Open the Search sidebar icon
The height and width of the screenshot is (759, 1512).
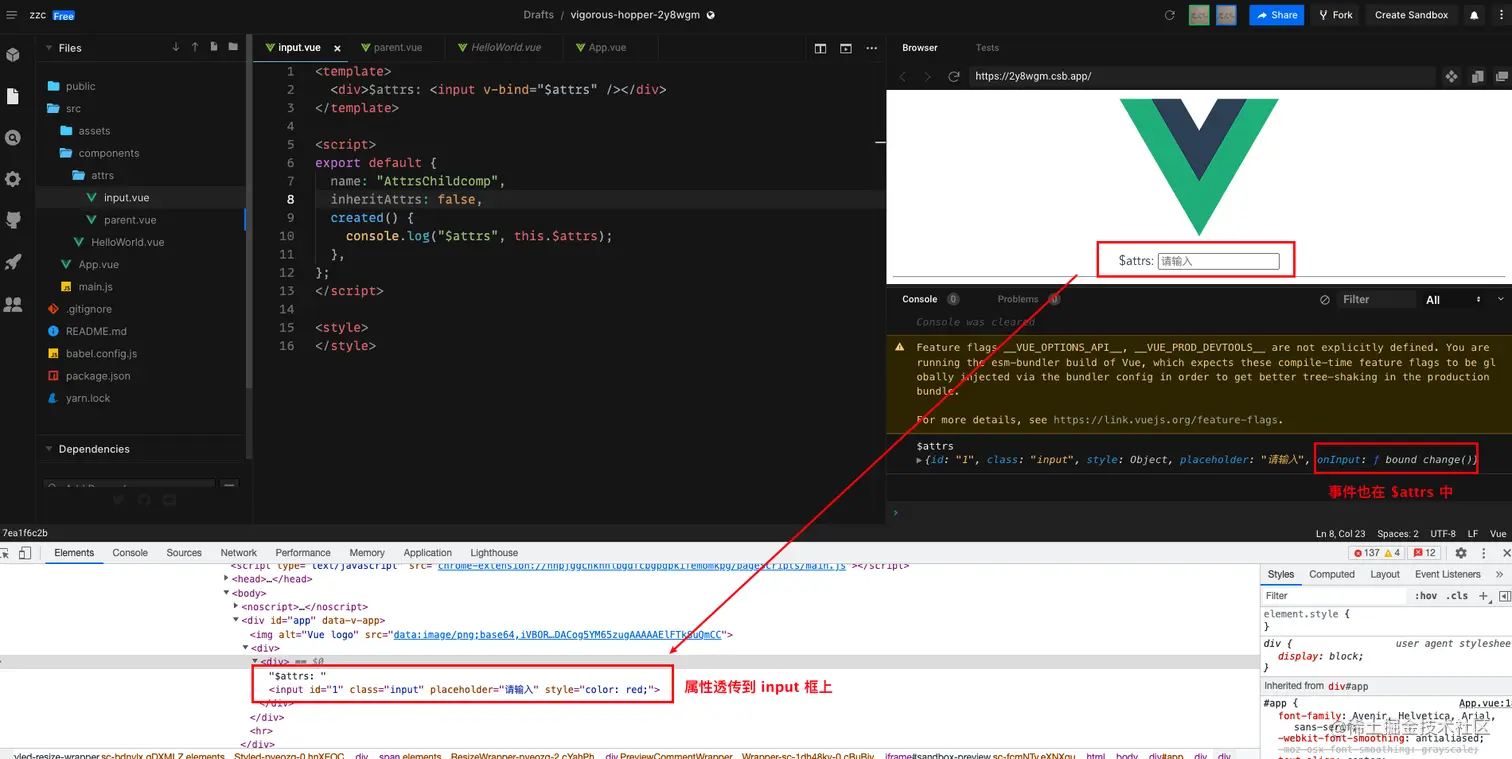point(13,138)
